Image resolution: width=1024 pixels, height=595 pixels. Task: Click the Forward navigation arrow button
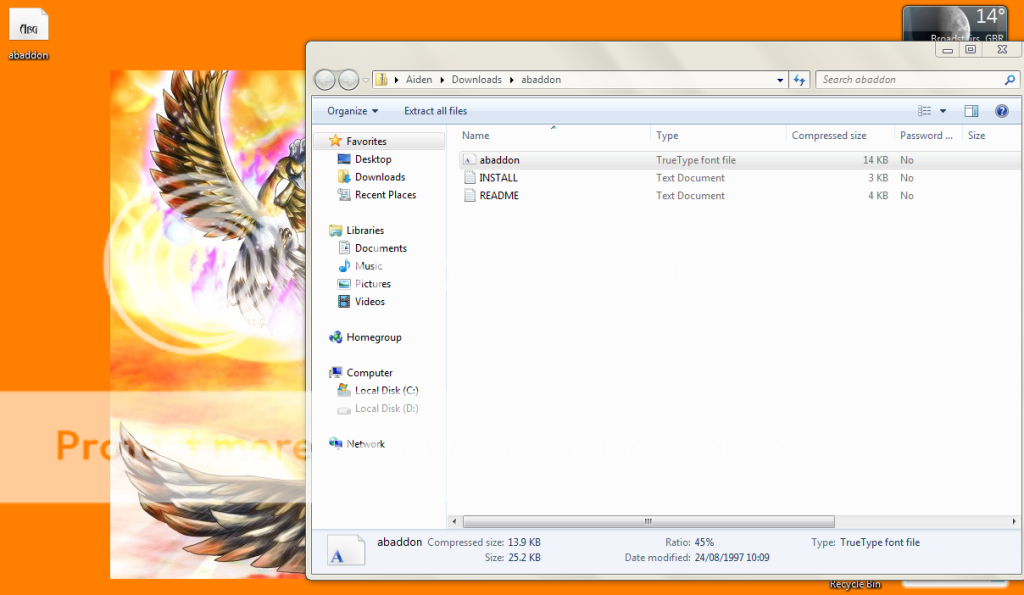pyautogui.click(x=348, y=80)
